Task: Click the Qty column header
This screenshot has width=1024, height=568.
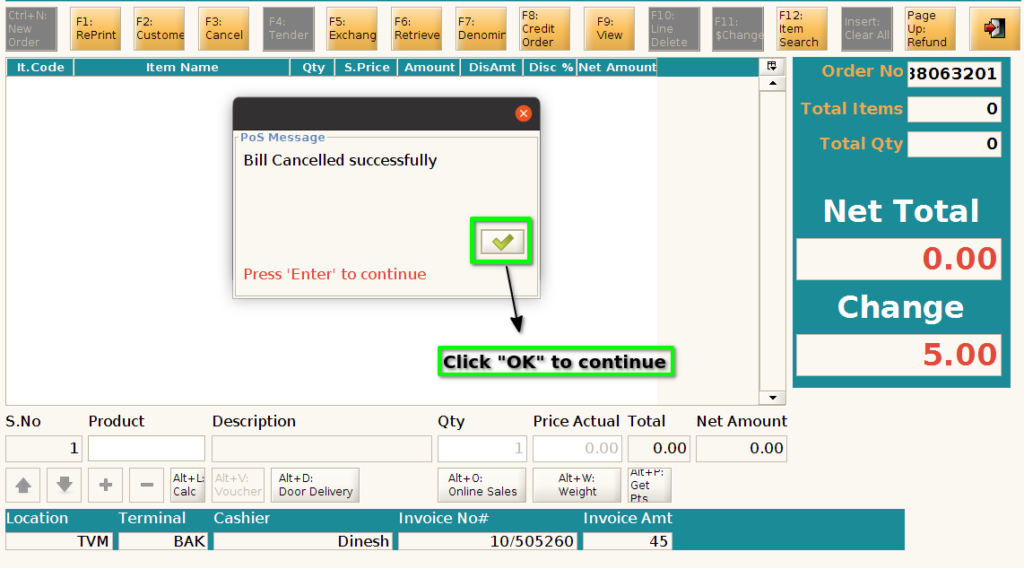Action: [x=313, y=67]
